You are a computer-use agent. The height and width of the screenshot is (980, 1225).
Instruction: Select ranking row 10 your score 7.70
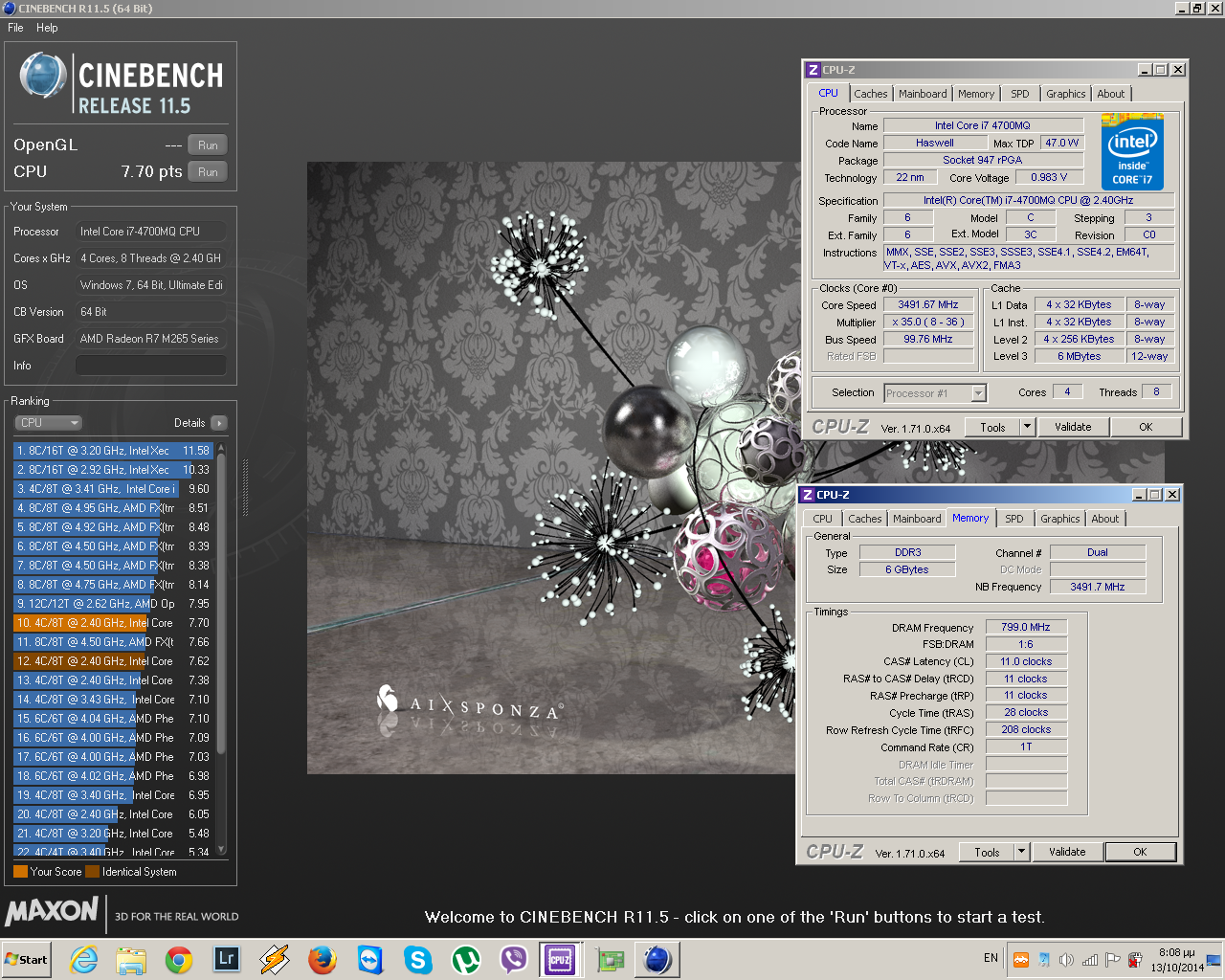(113, 623)
